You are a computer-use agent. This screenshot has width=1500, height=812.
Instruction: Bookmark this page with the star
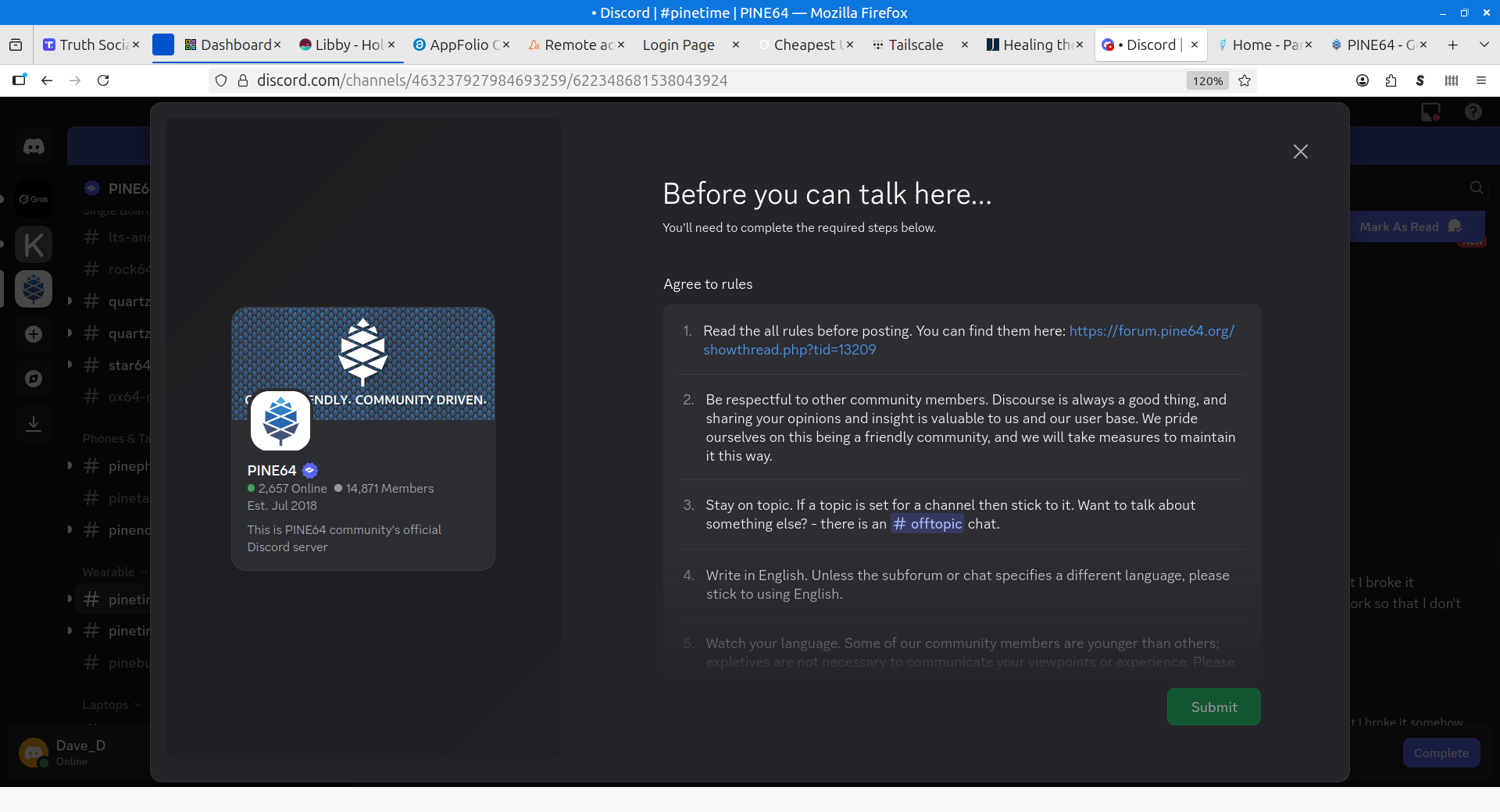tap(1245, 80)
